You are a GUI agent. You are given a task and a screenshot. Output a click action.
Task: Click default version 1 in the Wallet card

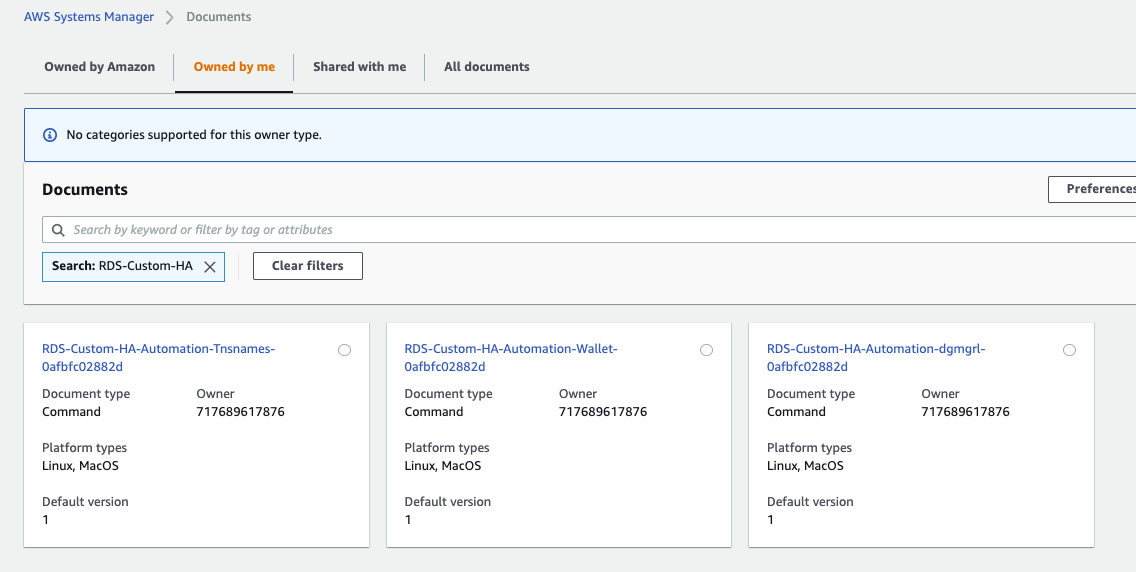[408, 520]
